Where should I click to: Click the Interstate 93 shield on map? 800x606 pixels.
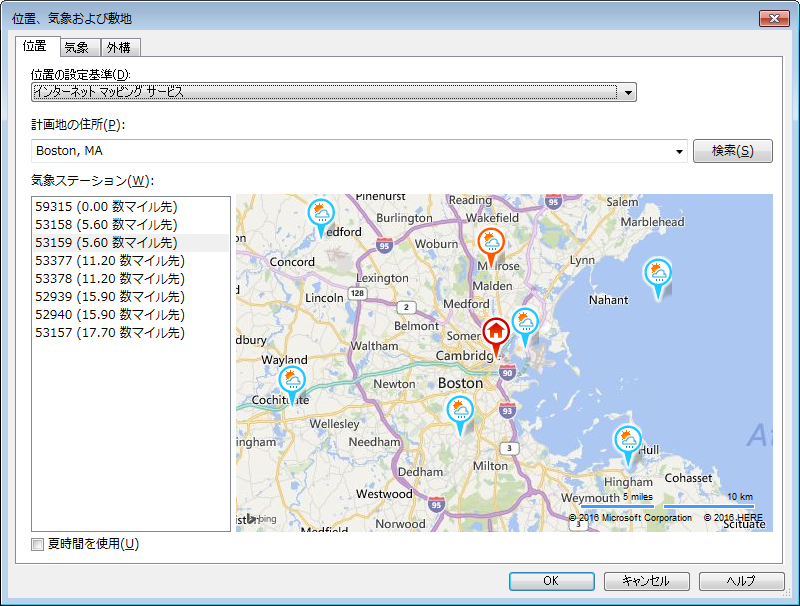507,411
